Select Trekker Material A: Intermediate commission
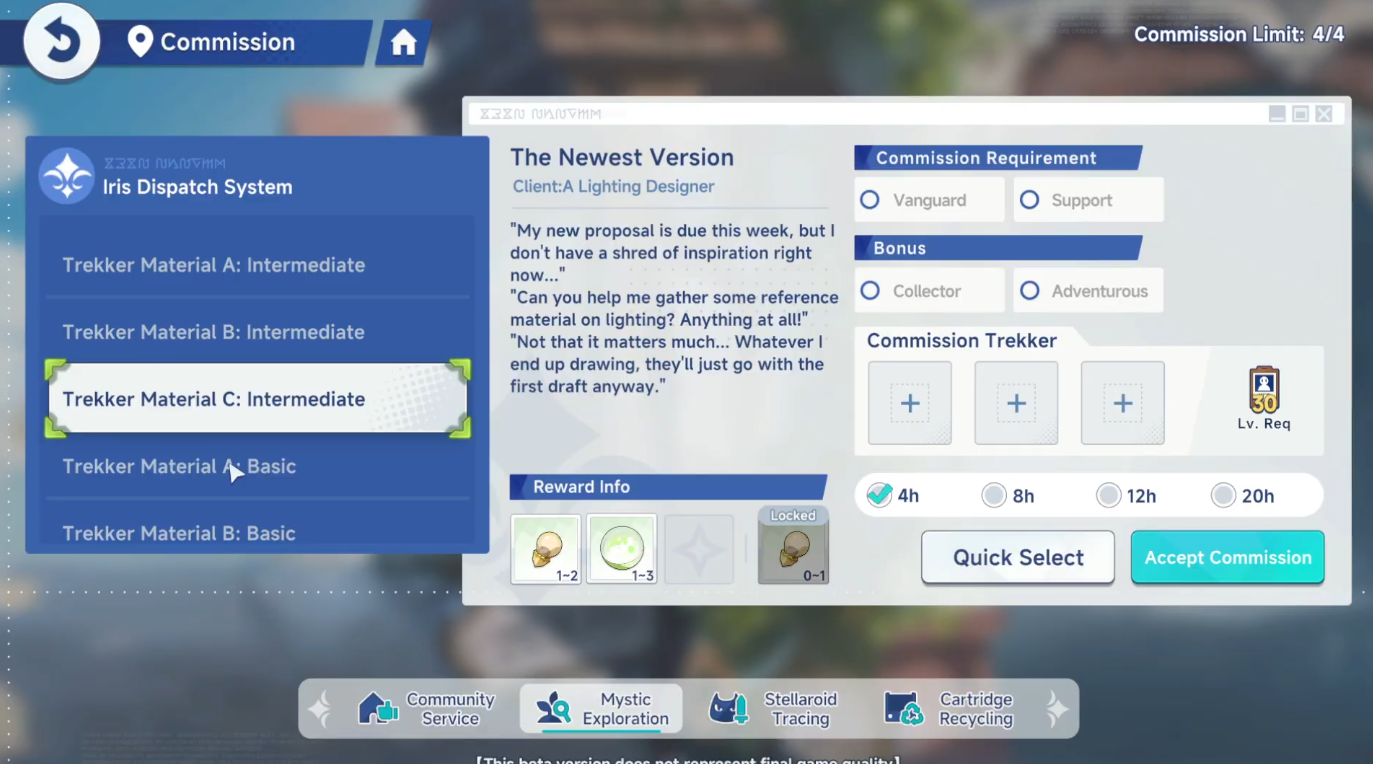The image size is (1373, 764). click(258, 265)
